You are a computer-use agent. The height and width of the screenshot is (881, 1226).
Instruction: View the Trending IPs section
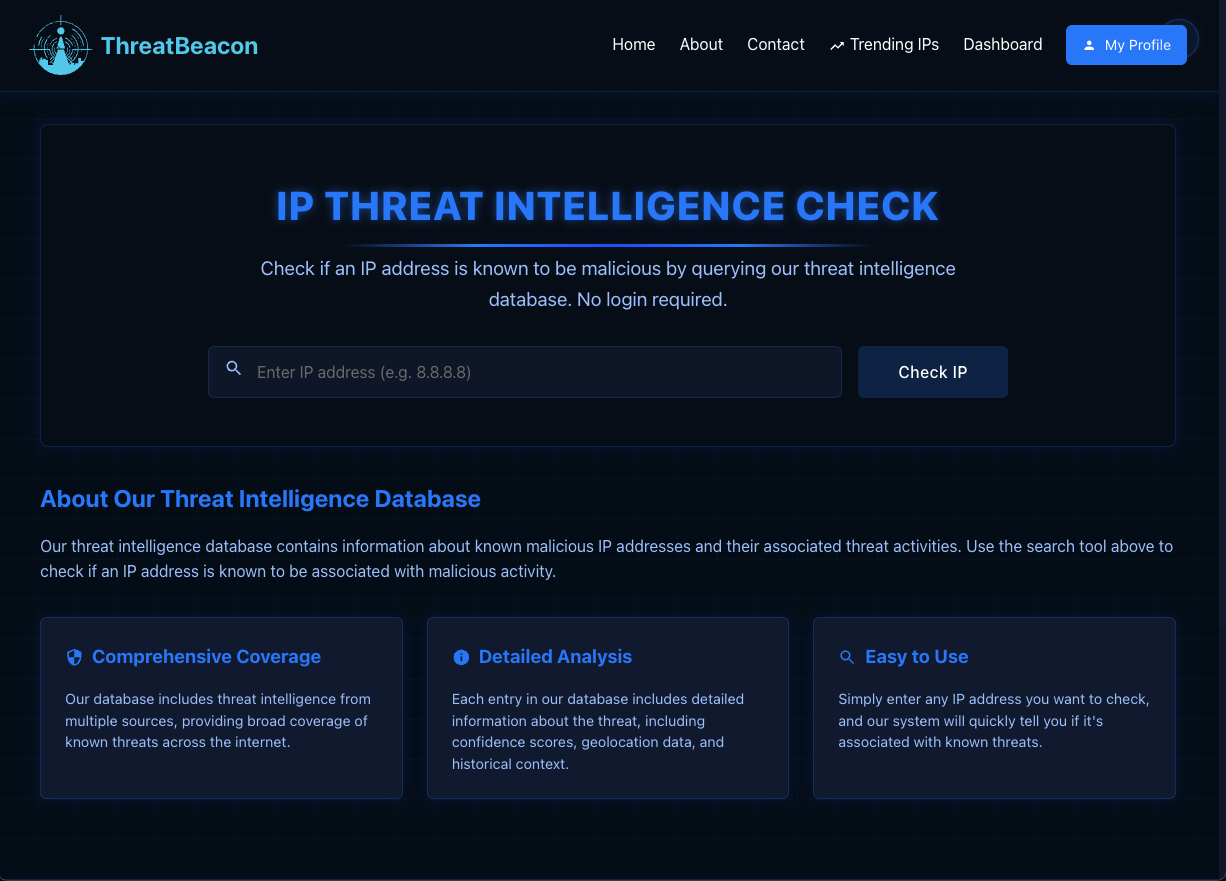click(894, 44)
